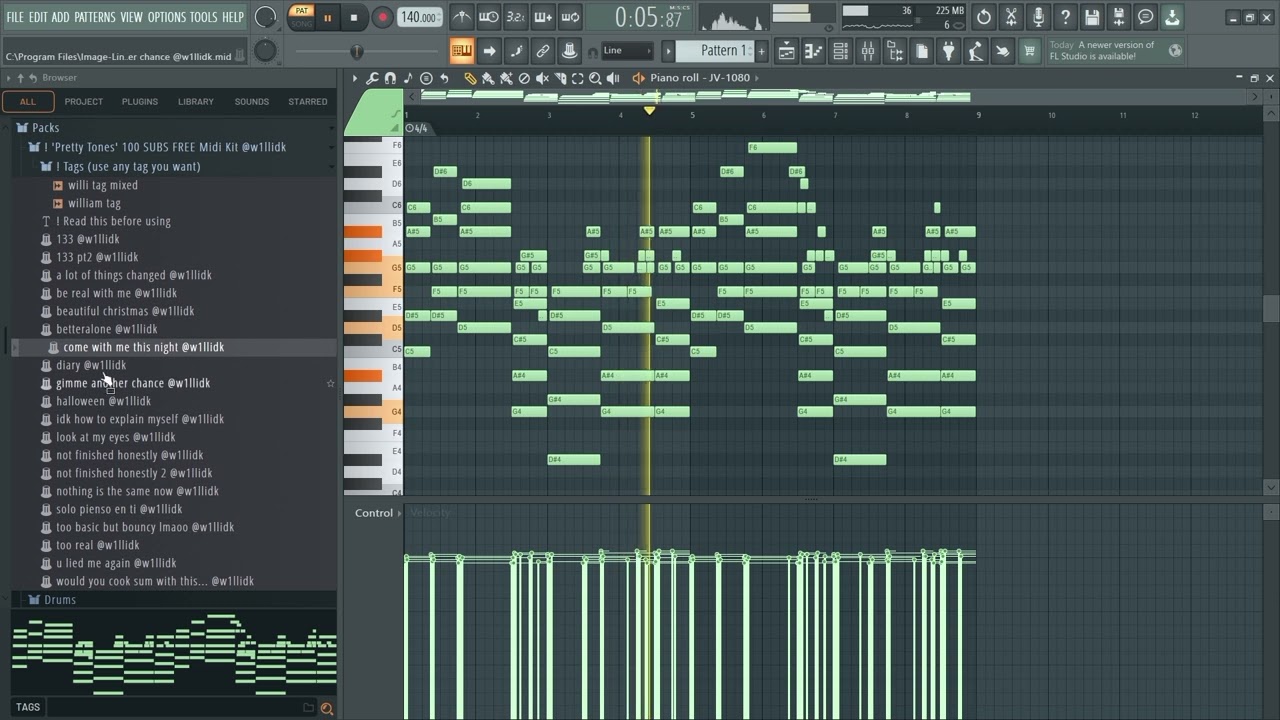Add new pattern with plus button

pos(761,51)
